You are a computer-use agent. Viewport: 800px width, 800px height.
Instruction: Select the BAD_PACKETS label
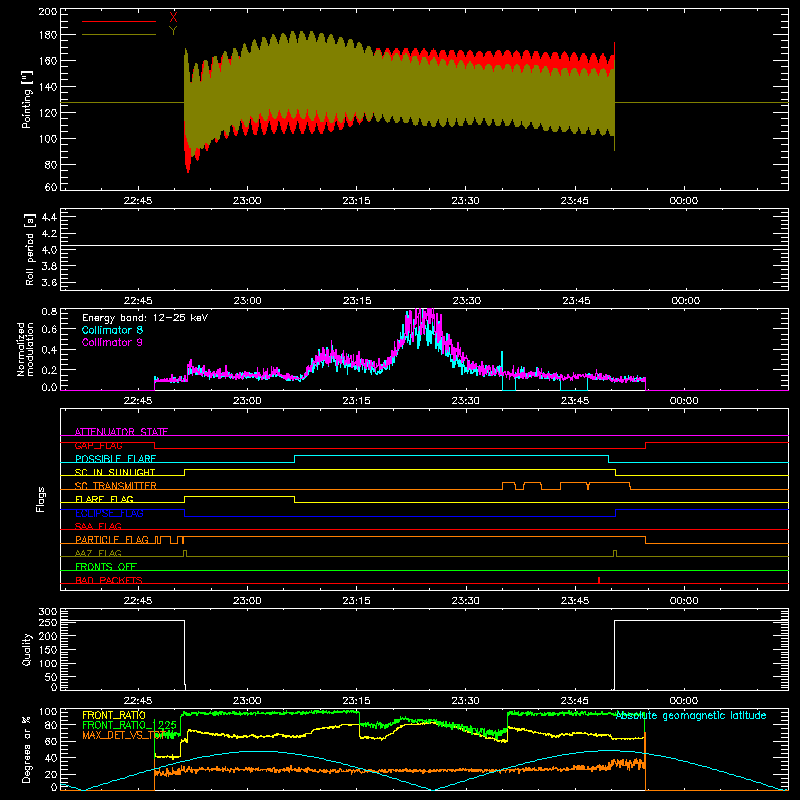click(109, 580)
